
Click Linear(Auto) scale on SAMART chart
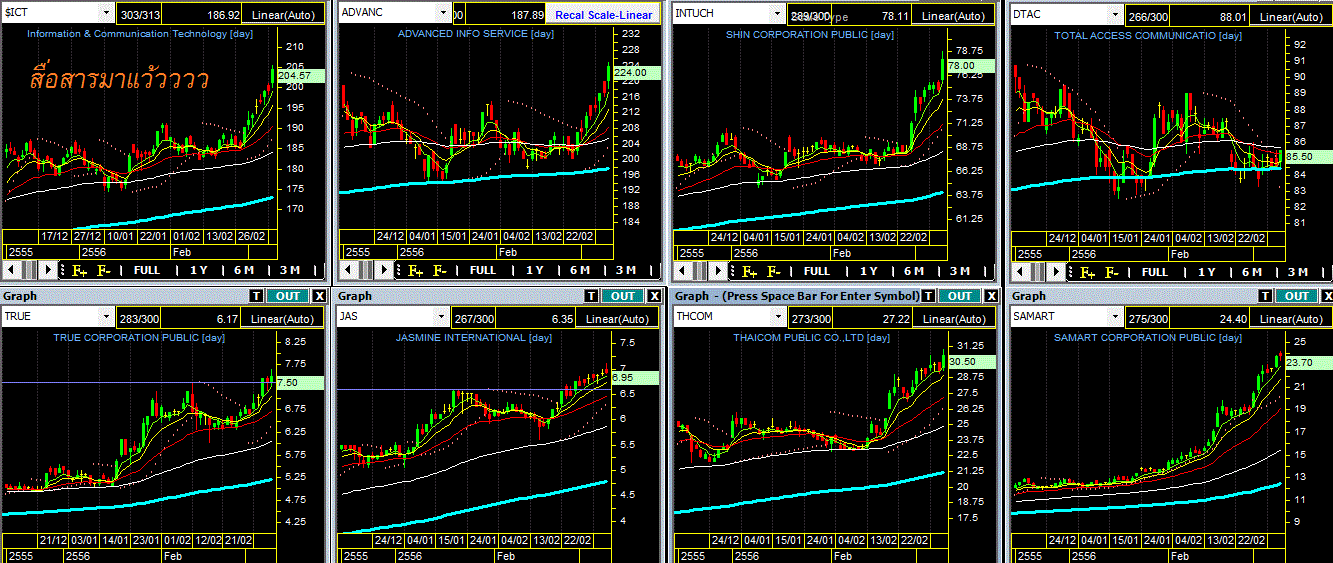pyautogui.click(x=1292, y=319)
